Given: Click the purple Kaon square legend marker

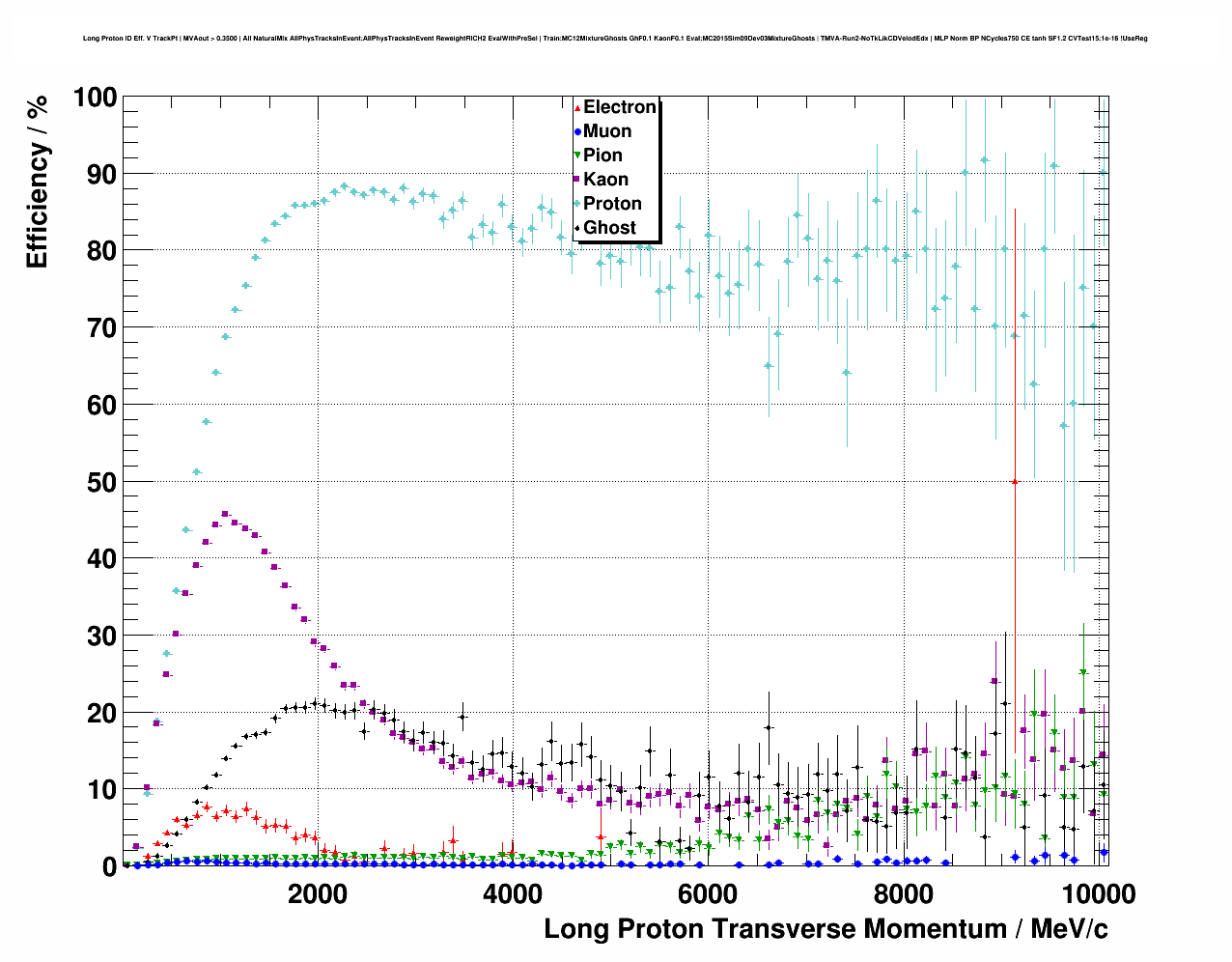Looking at the screenshot, I should click(577, 180).
